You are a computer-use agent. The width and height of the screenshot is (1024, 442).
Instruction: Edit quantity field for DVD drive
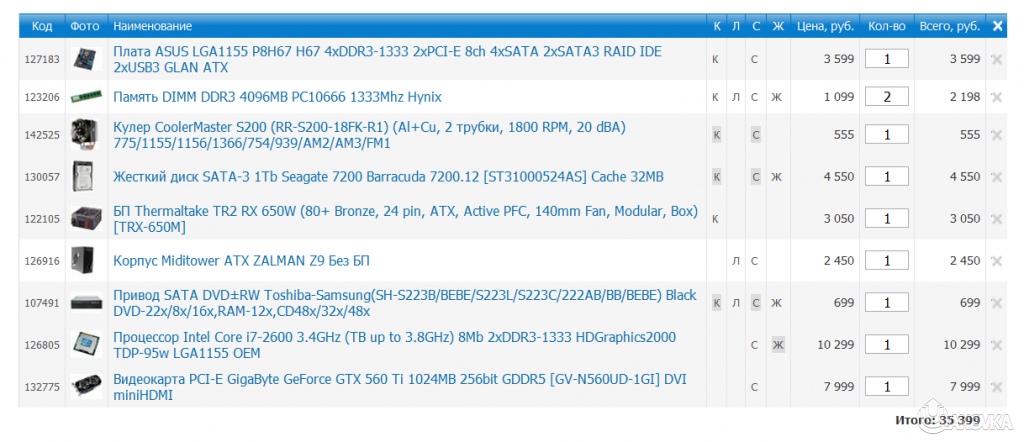887,302
